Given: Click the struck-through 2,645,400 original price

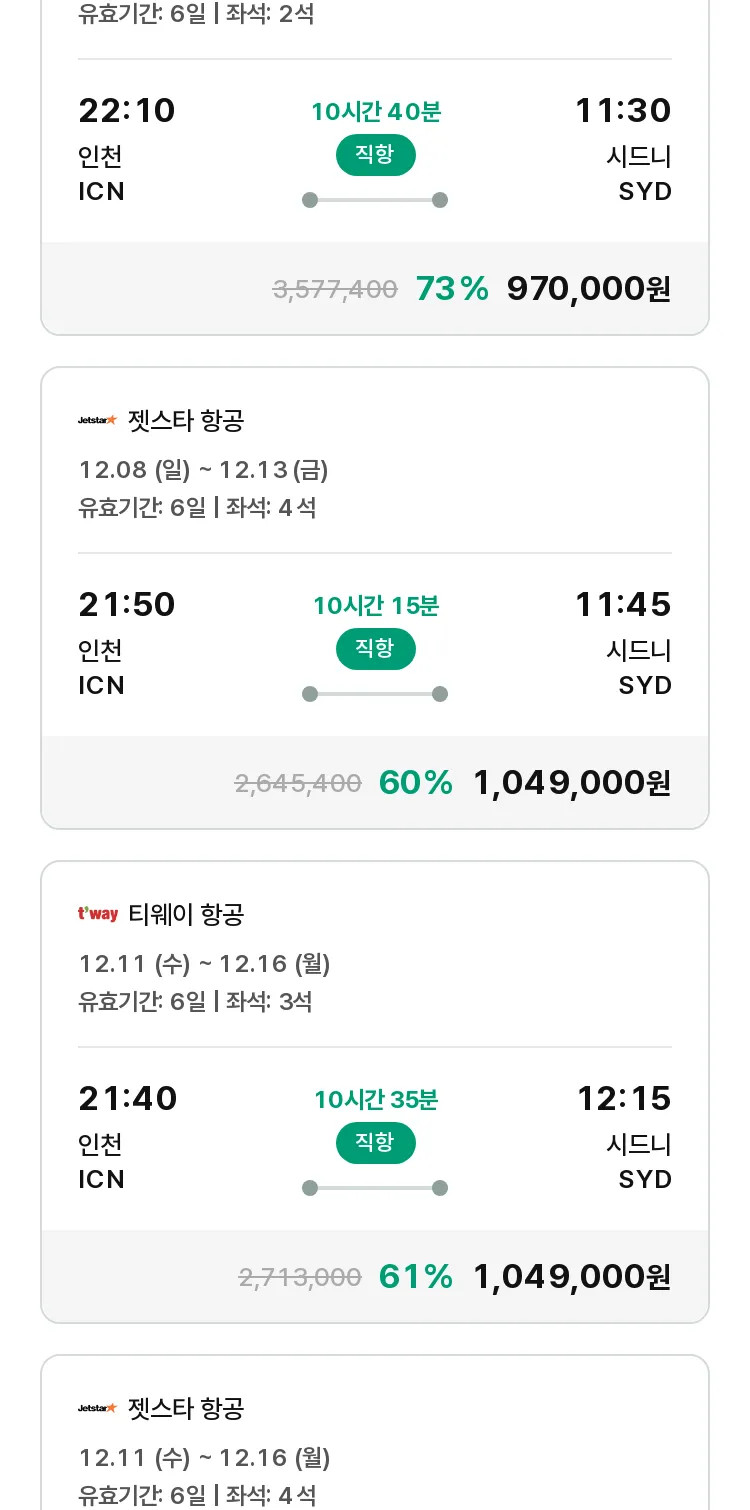Looking at the screenshot, I should (298, 784).
